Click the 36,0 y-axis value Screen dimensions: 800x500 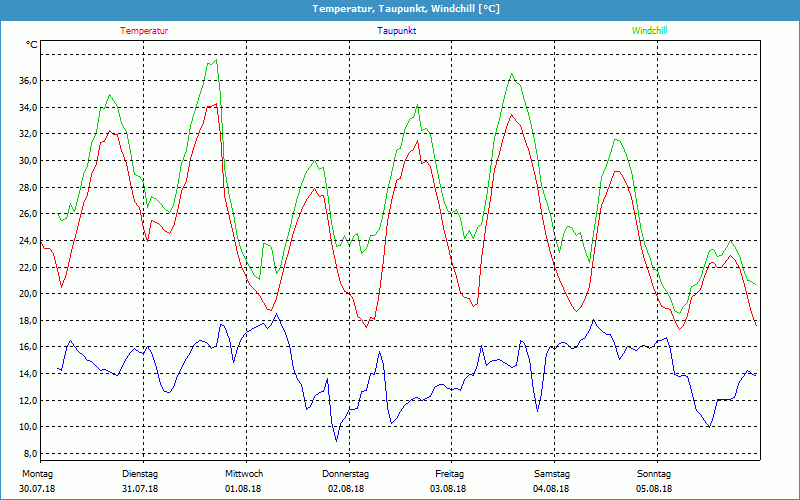28,81
